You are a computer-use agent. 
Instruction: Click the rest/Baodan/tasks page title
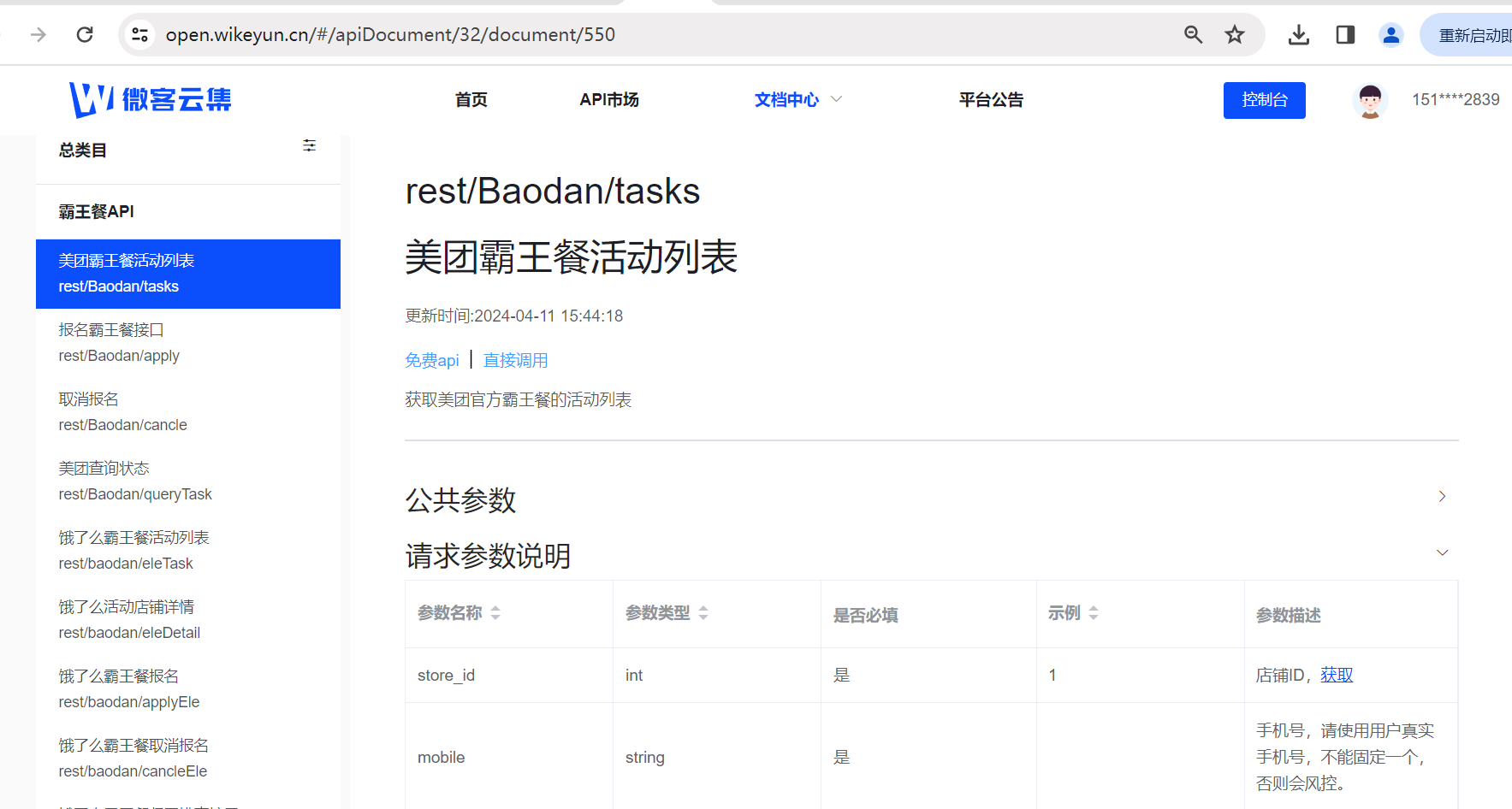click(x=553, y=191)
